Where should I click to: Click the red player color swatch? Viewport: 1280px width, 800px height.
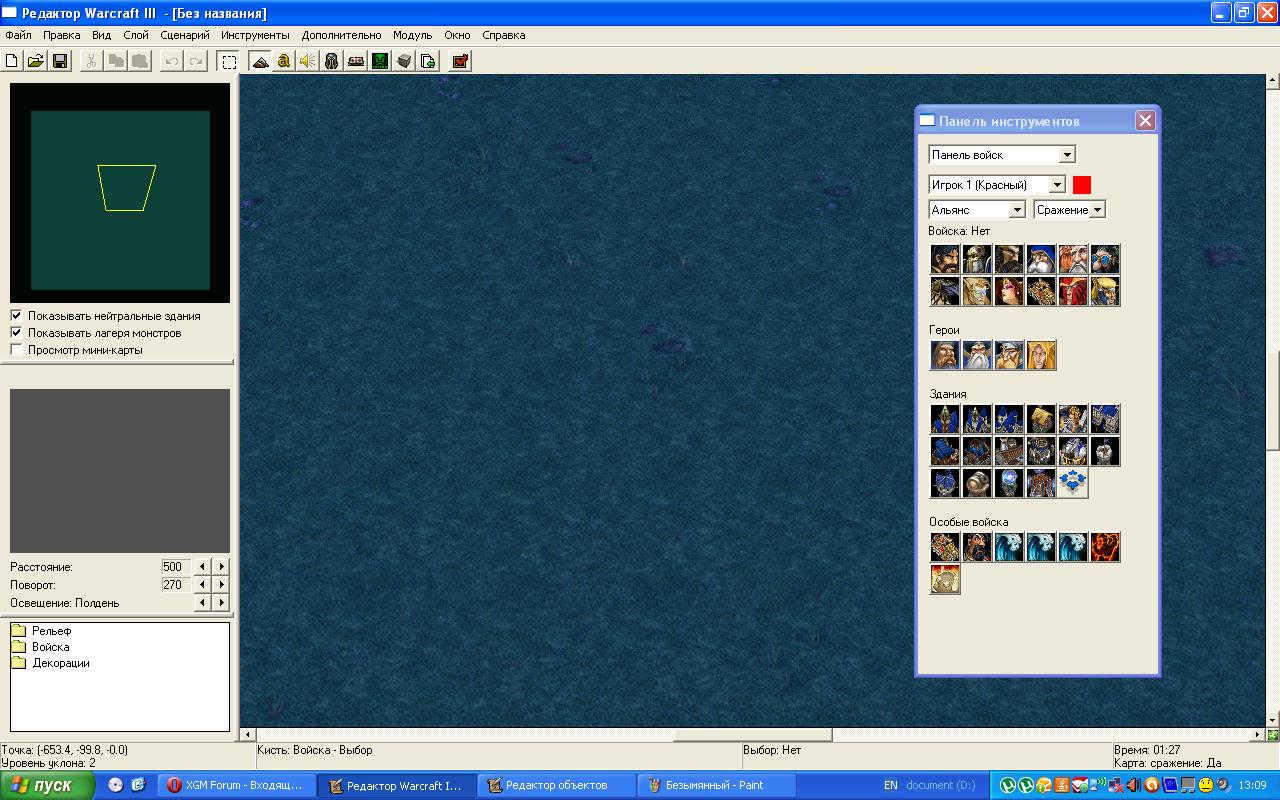coord(1082,185)
